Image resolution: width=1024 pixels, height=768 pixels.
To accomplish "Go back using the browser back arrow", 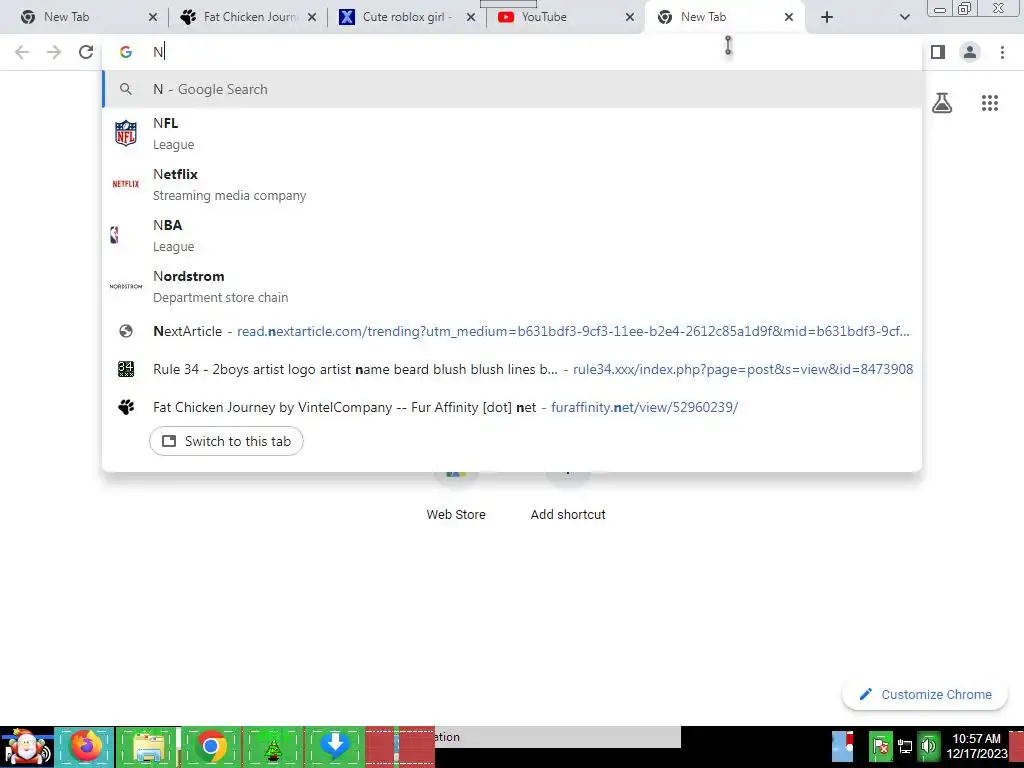I will click(x=22, y=52).
